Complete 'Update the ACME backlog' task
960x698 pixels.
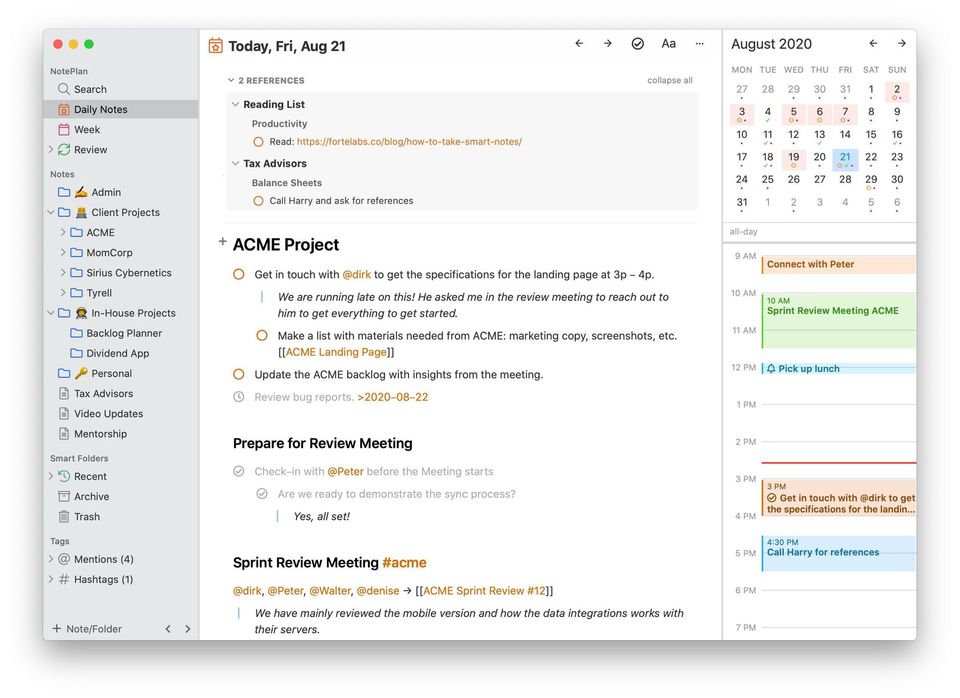pyautogui.click(x=239, y=375)
